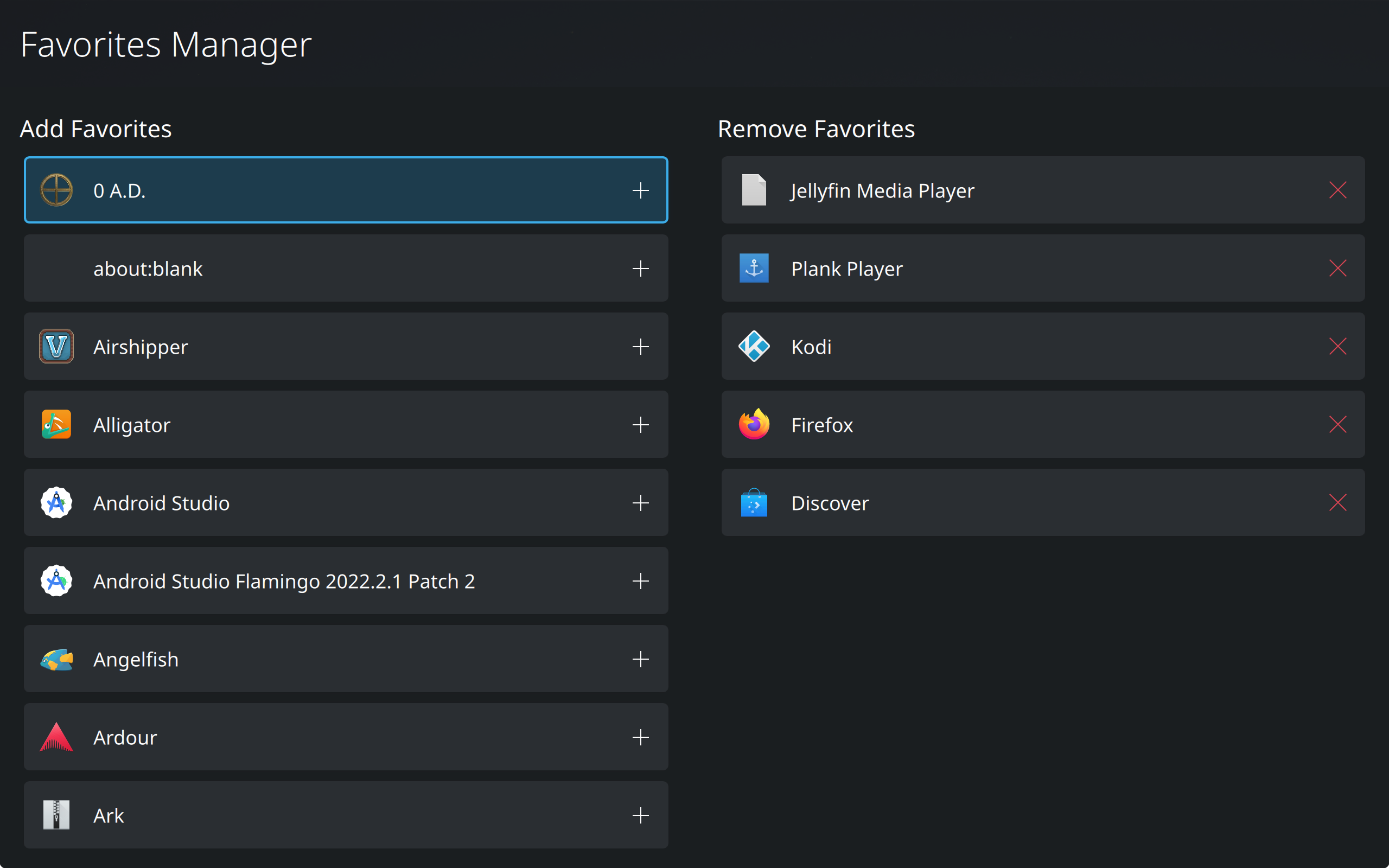Click the 'Favorites Manager' title
This screenshot has width=1389, height=868.
click(166, 46)
